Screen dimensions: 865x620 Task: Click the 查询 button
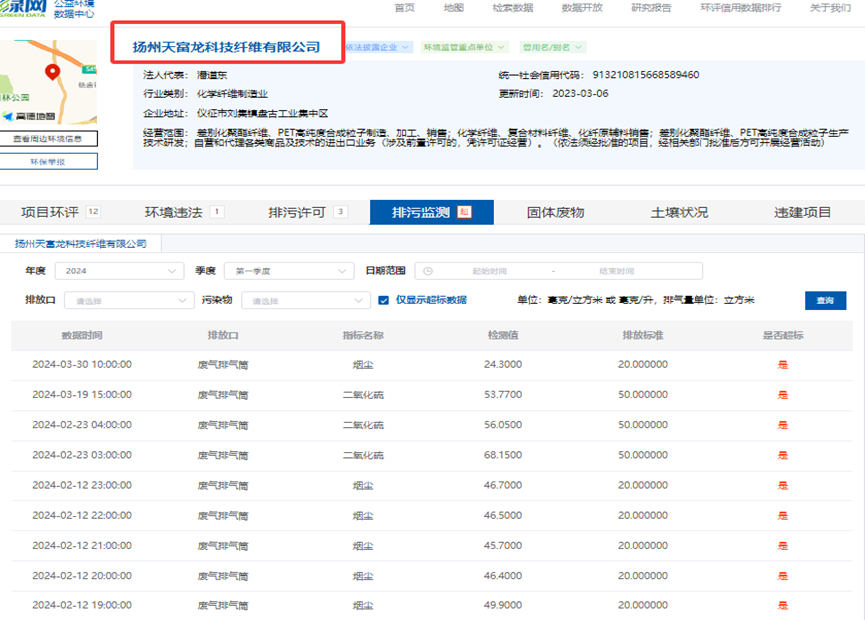(x=825, y=301)
